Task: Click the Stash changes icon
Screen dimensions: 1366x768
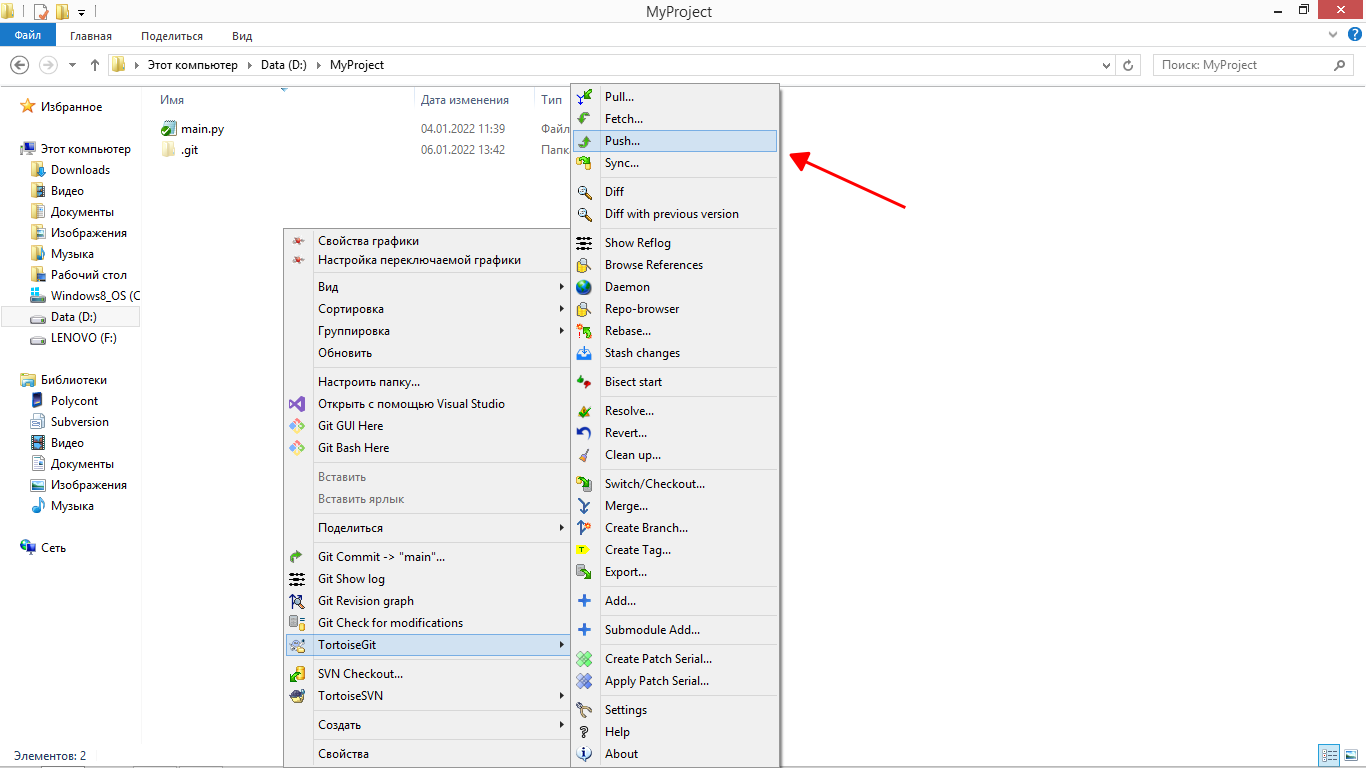Action: 585,353
